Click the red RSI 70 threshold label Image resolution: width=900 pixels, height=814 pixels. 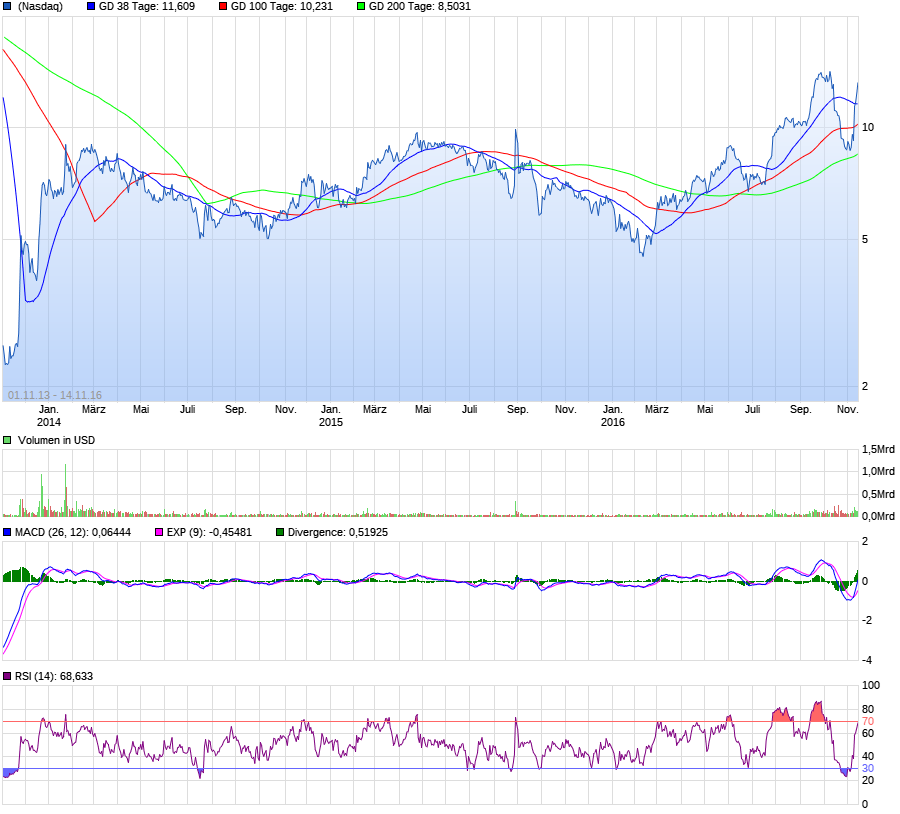(x=868, y=721)
